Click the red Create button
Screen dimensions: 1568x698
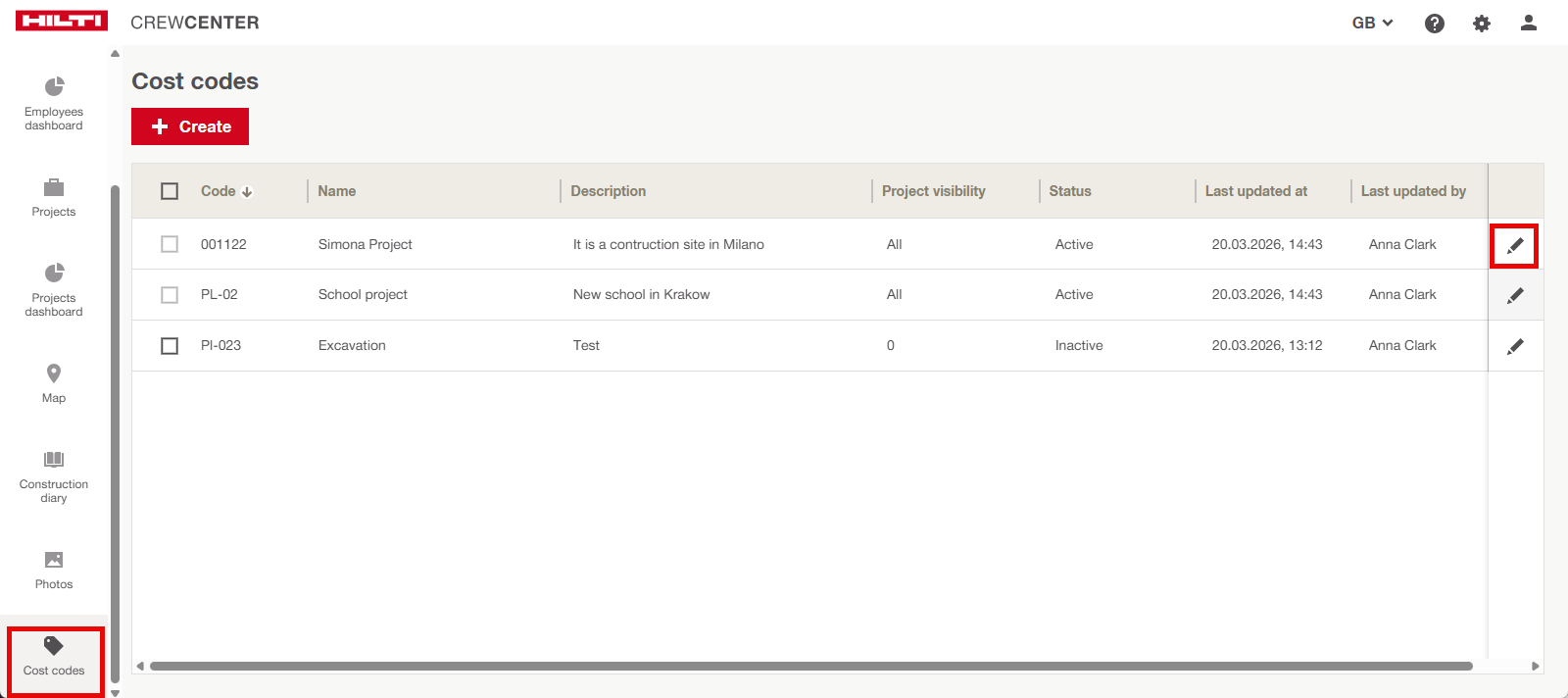pyautogui.click(x=190, y=126)
